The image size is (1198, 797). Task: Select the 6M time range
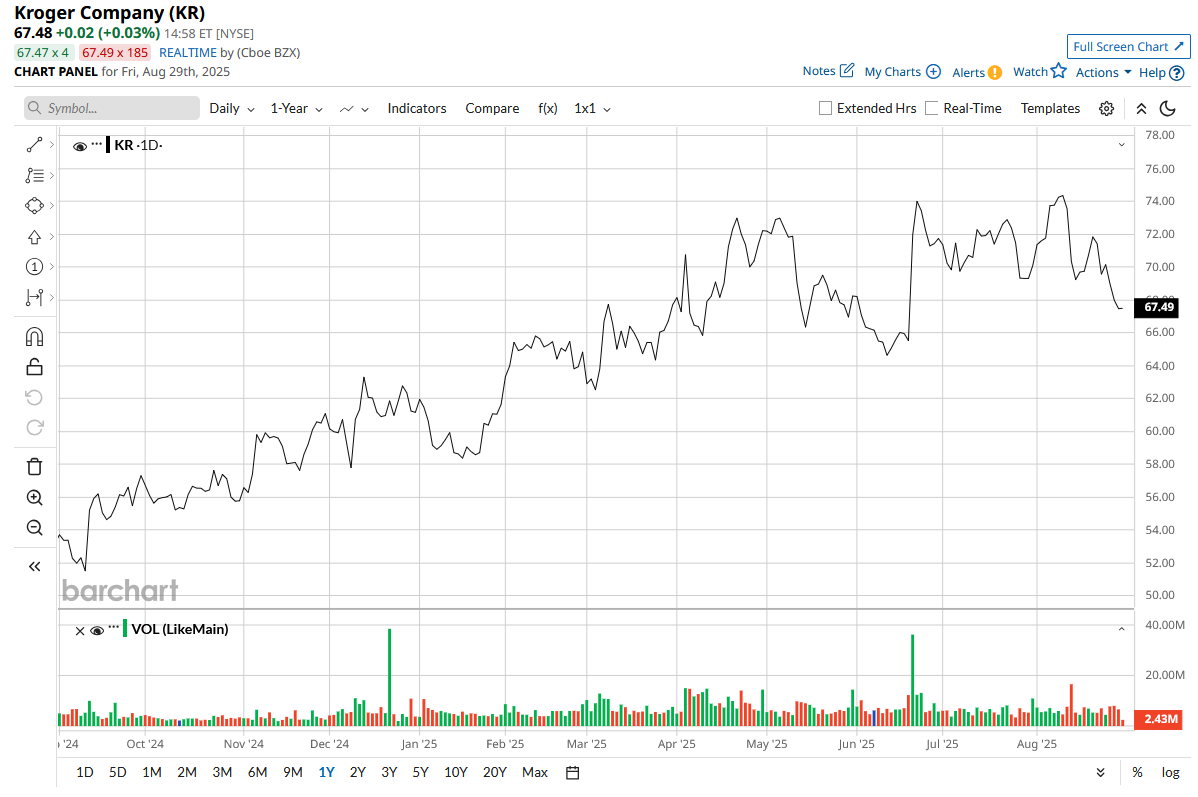point(257,773)
